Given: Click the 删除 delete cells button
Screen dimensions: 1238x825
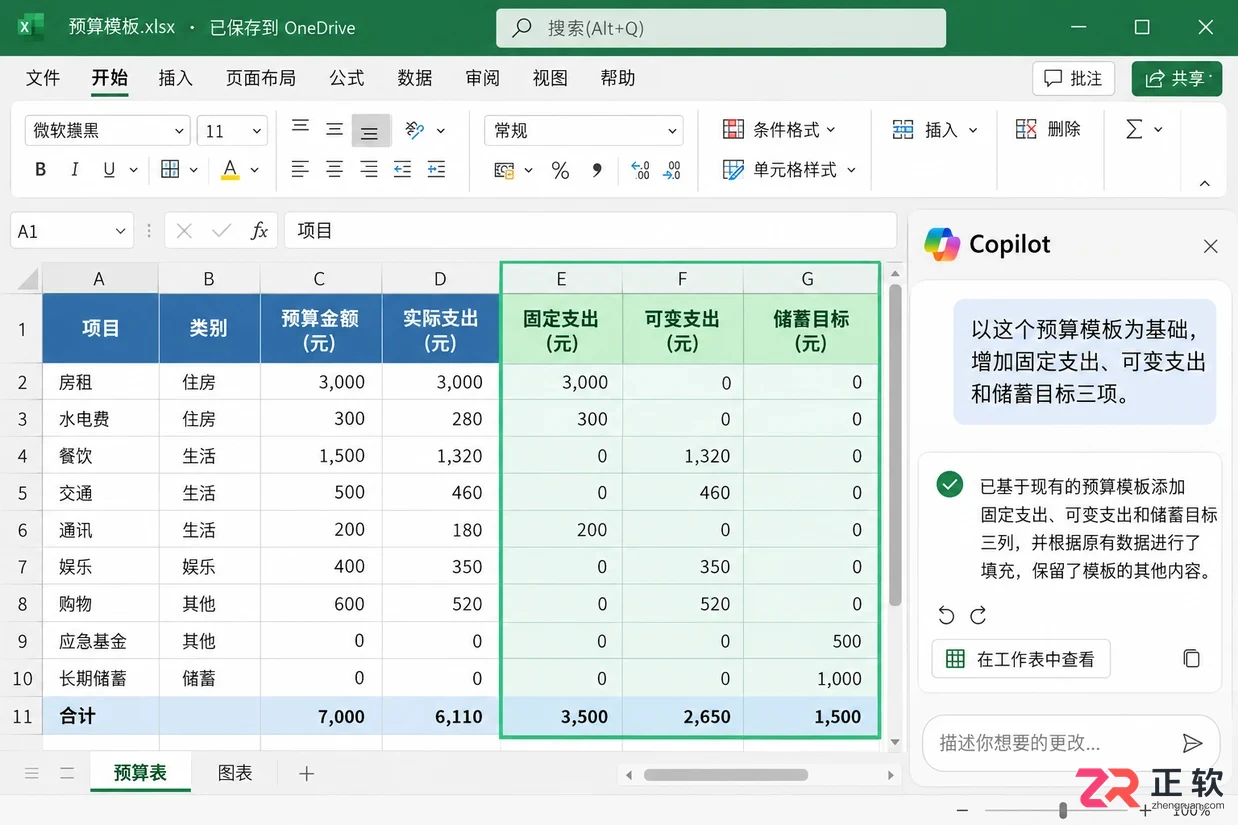Looking at the screenshot, I should (1048, 129).
